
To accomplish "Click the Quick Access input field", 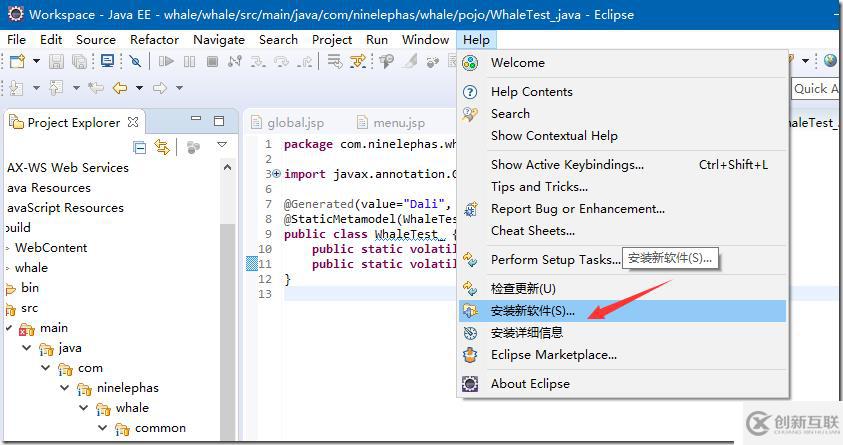I will (815, 89).
